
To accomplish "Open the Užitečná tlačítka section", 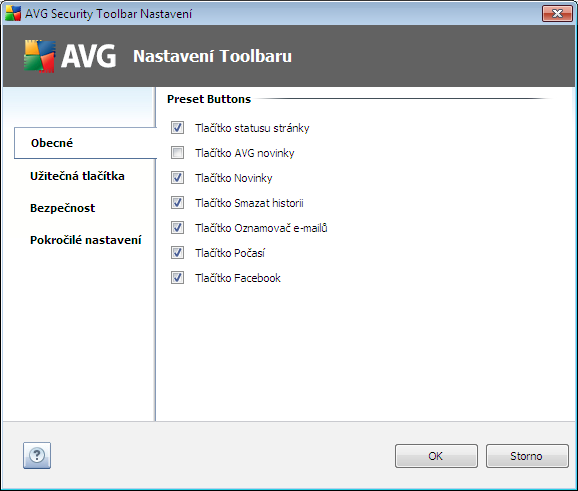I will pos(77,176).
